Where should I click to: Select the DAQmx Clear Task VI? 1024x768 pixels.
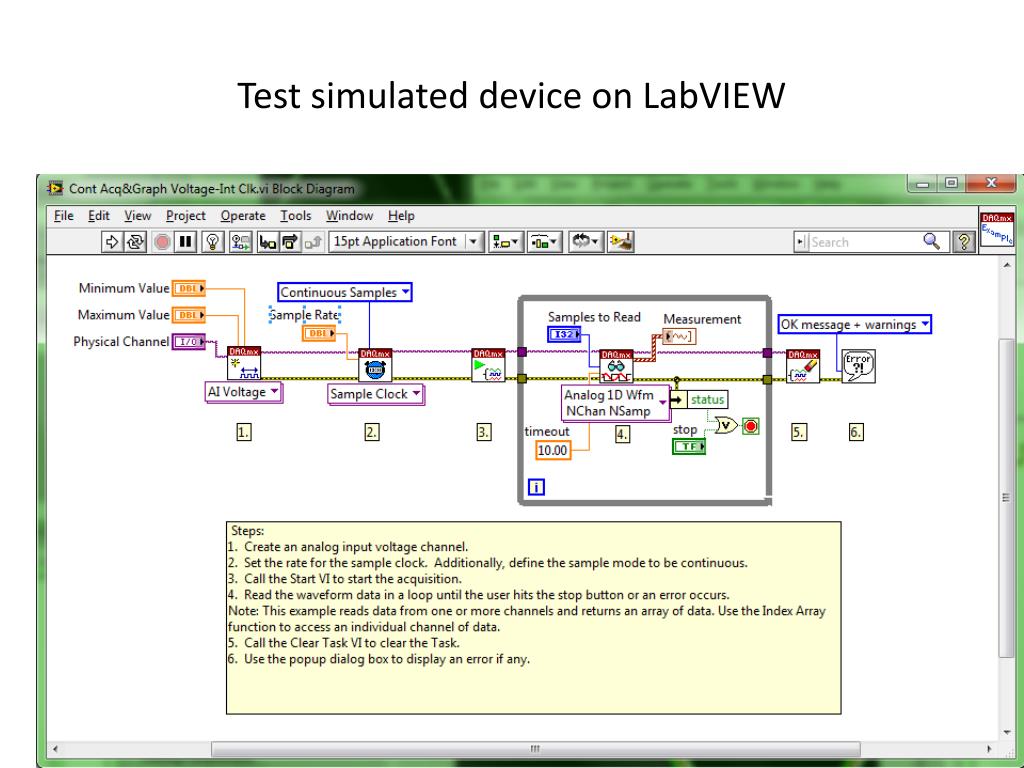point(803,366)
